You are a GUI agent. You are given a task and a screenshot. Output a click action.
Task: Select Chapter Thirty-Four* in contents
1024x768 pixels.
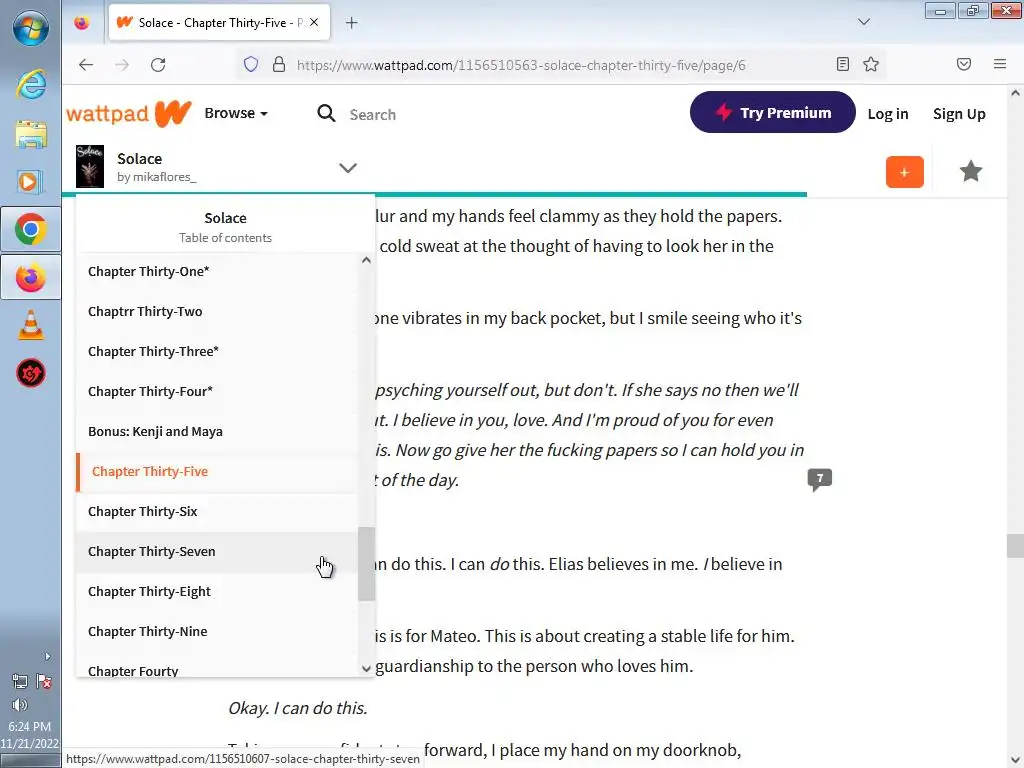click(217, 391)
